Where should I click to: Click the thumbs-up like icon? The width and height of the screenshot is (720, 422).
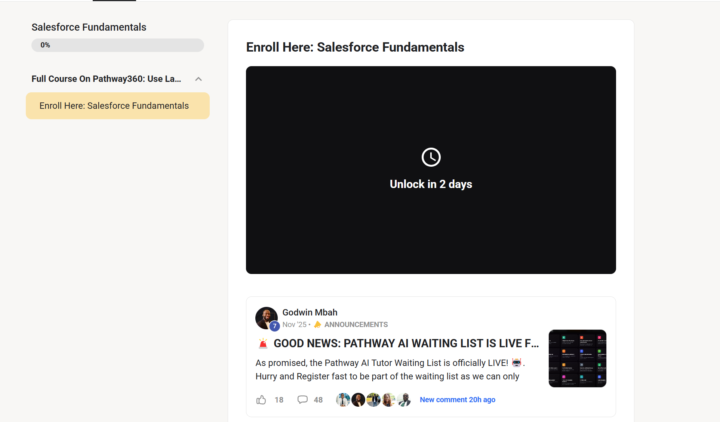261,399
